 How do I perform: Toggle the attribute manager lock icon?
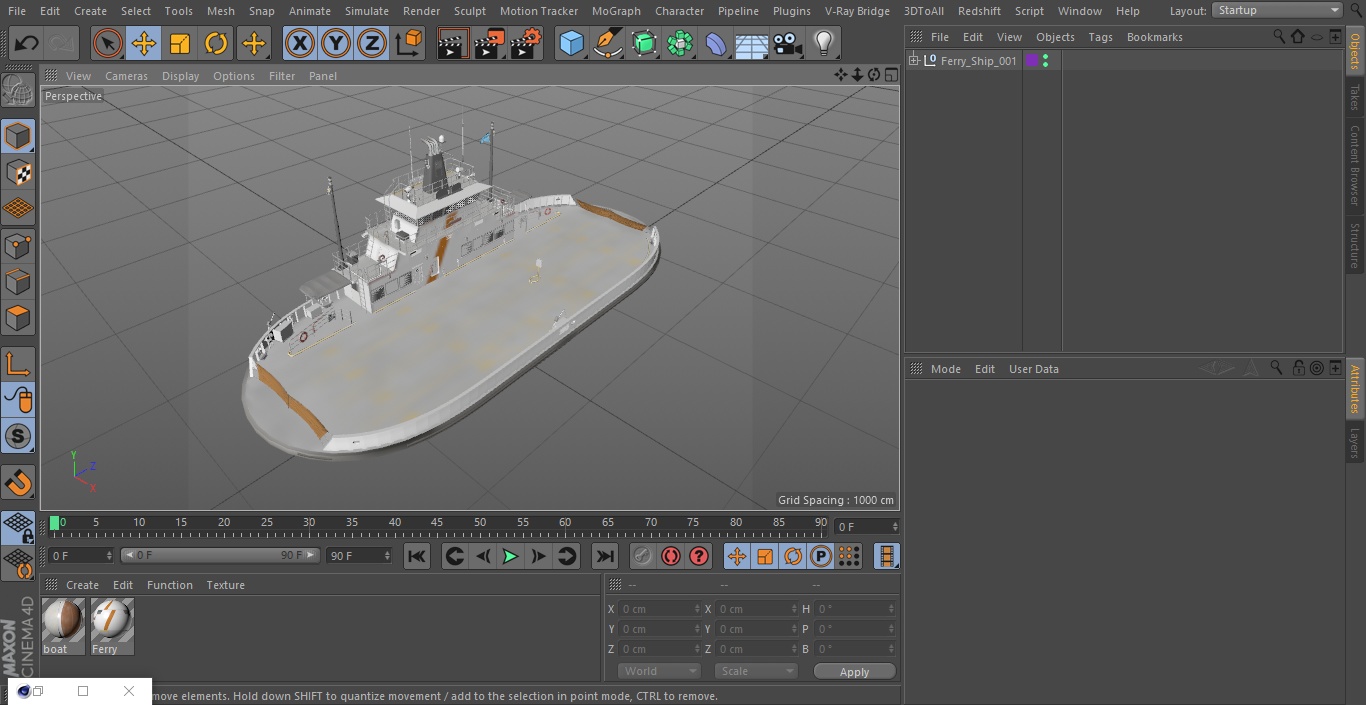[1298, 368]
